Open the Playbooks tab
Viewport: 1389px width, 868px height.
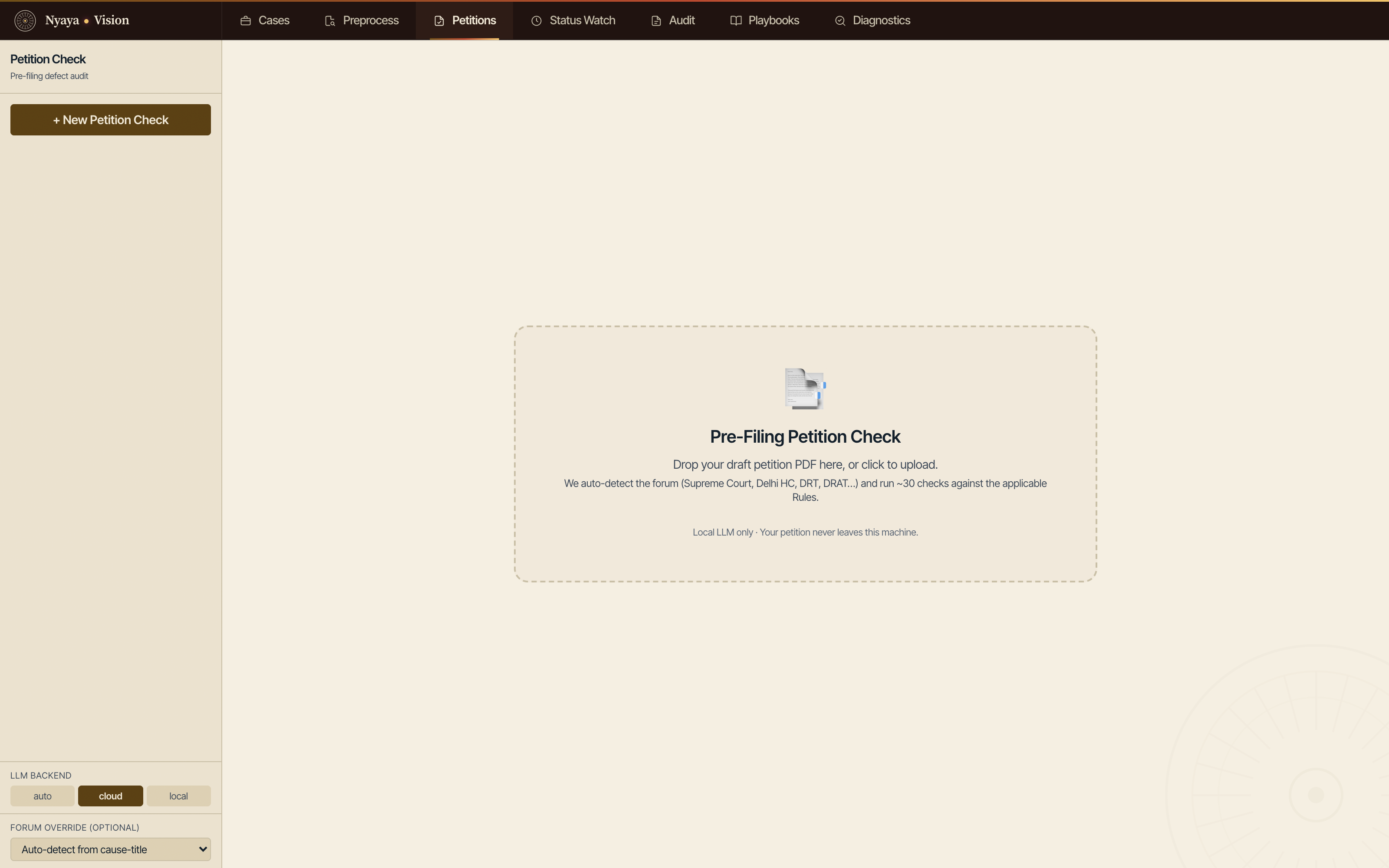click(x=764, y=21)
